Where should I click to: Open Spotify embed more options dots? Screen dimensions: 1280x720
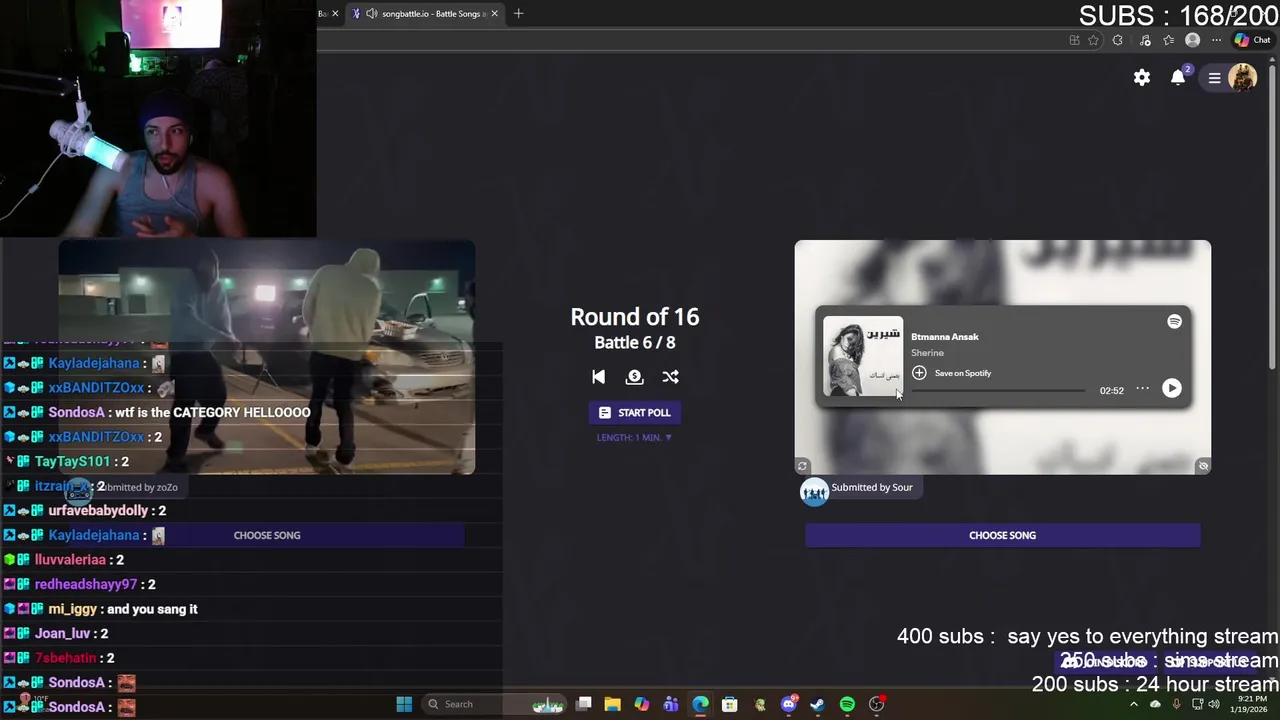pyautogui.click(x=1142, y=389)
